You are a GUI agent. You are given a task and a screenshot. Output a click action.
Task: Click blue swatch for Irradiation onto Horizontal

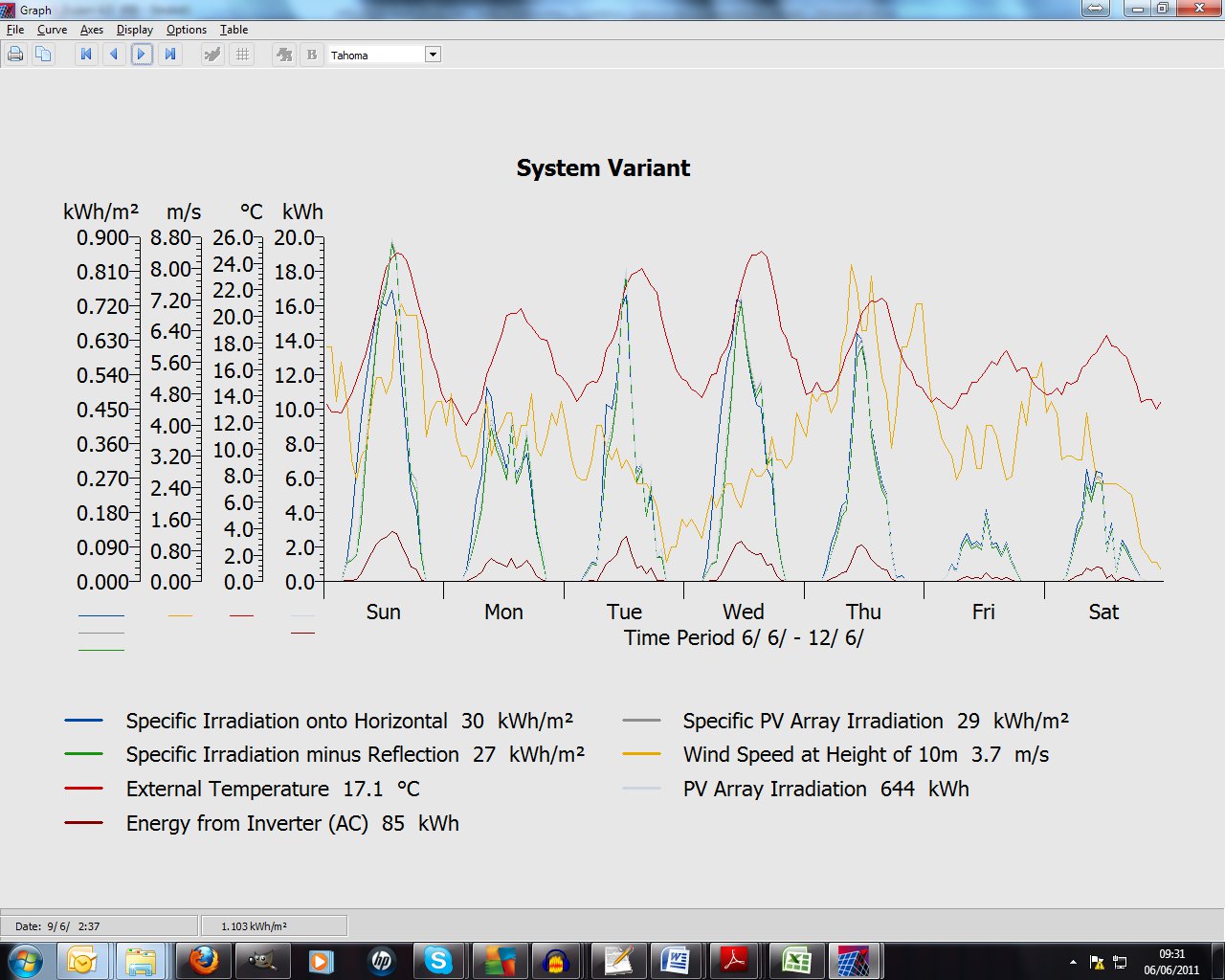tap(84, 720)
